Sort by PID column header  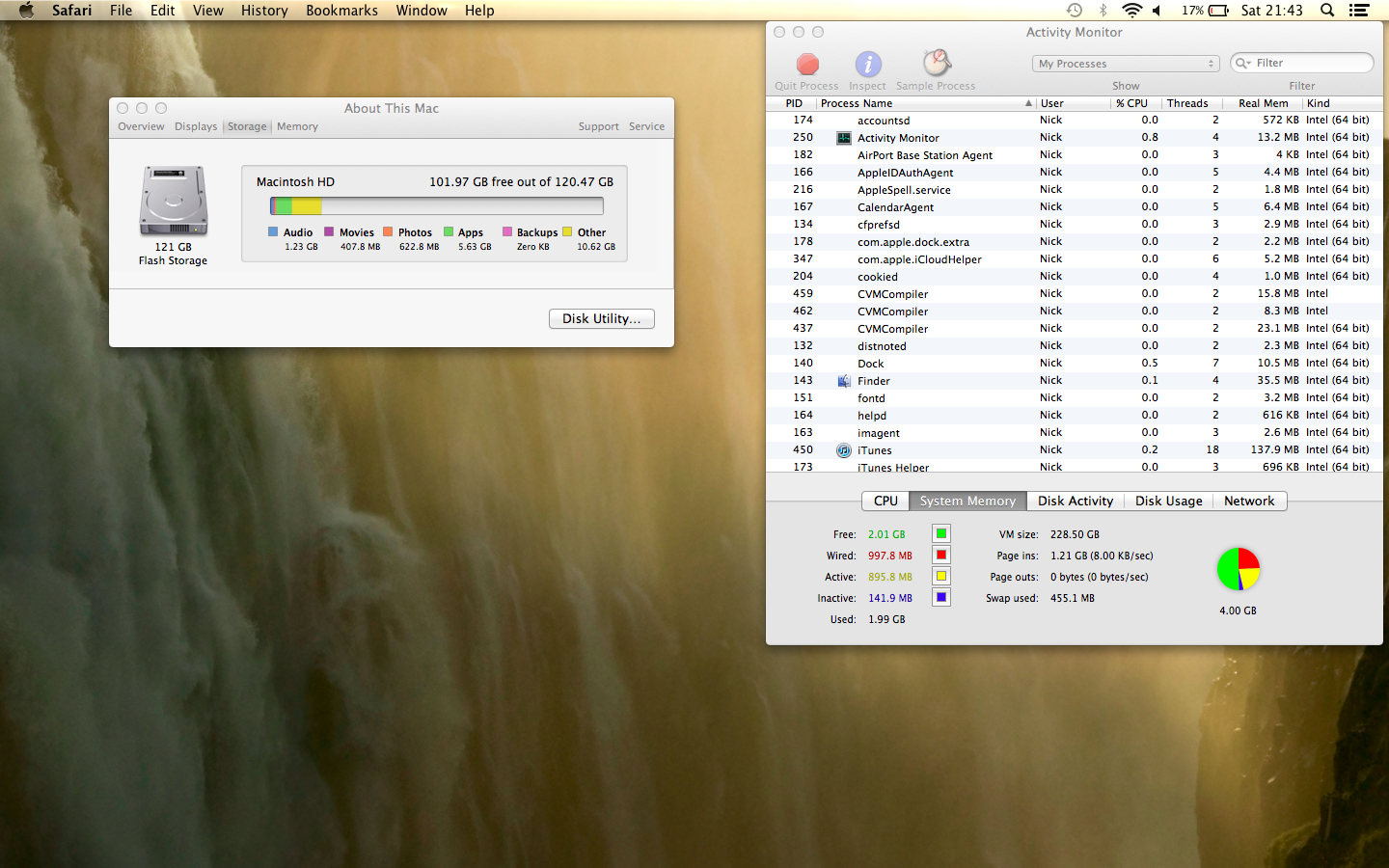coord(794,103)
